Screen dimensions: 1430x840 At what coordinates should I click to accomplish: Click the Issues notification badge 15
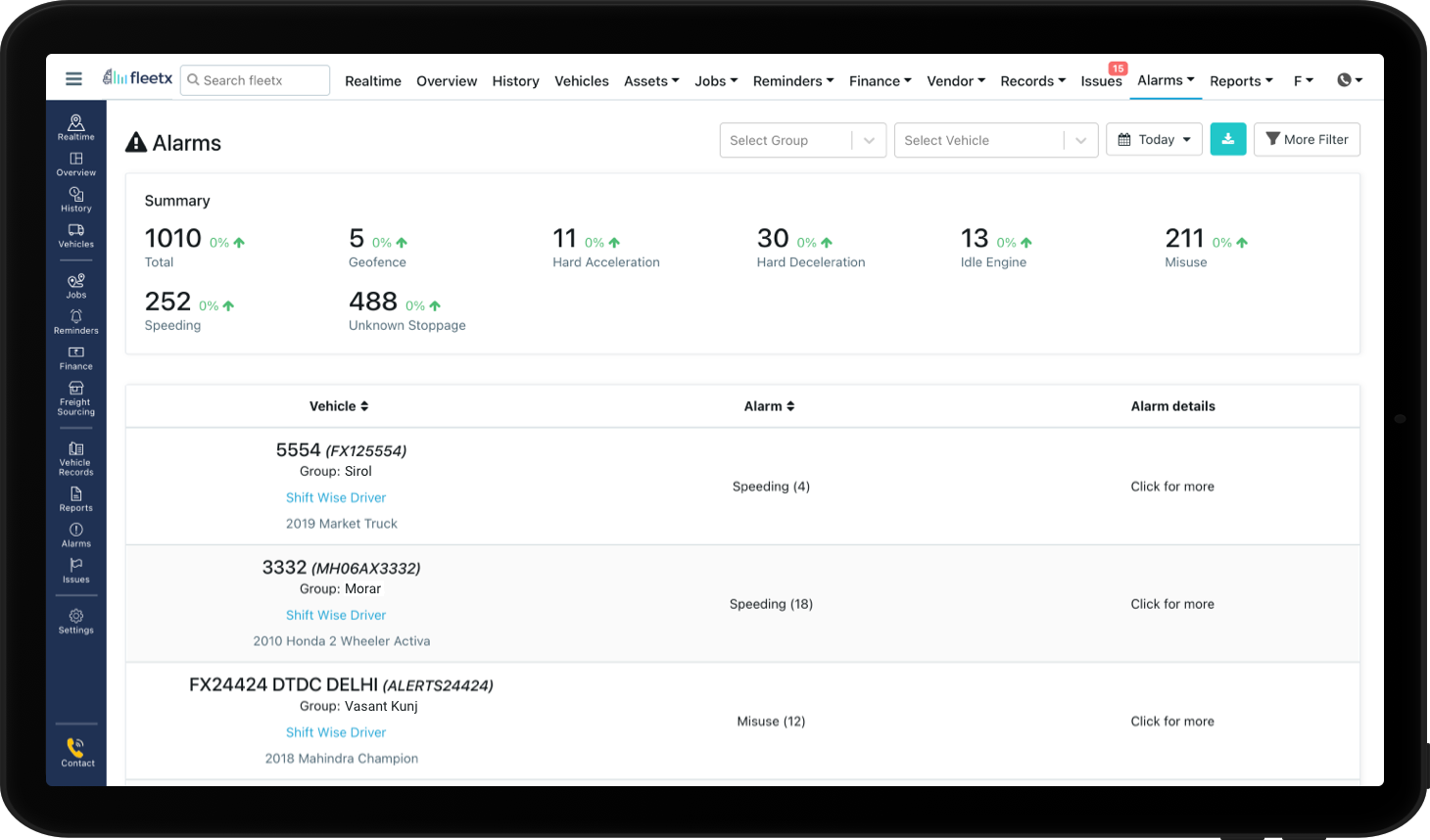coord(1118,69)
